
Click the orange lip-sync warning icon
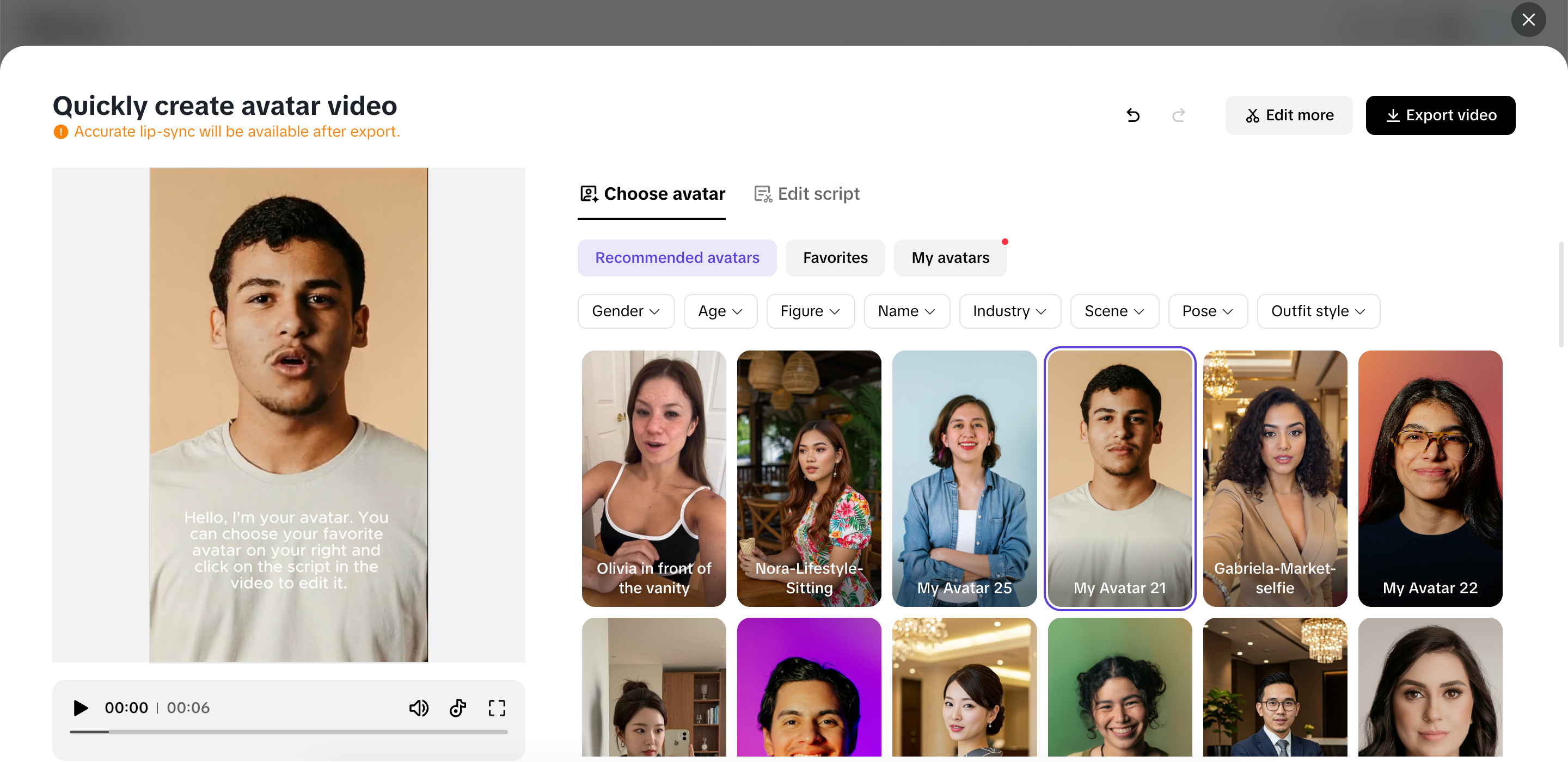click(61, 132)
